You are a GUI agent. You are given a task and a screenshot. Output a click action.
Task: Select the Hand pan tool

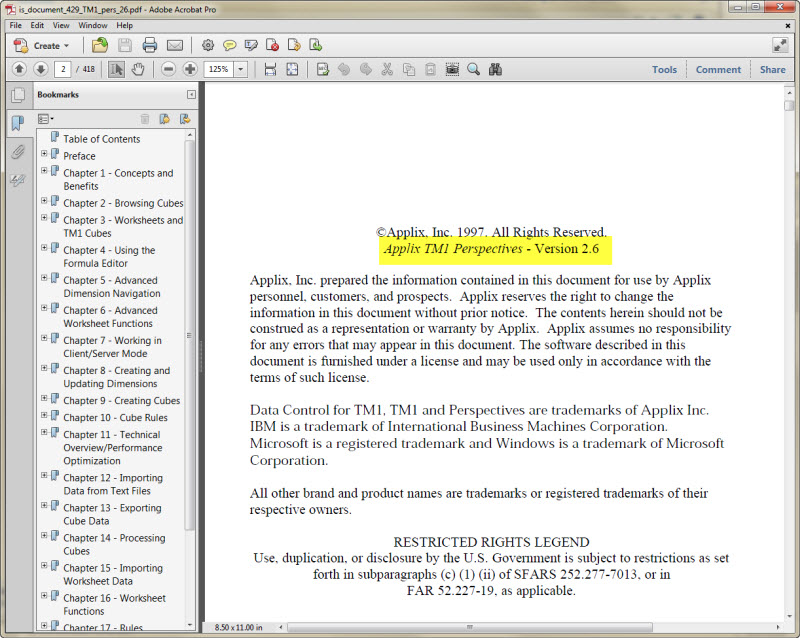139,69
